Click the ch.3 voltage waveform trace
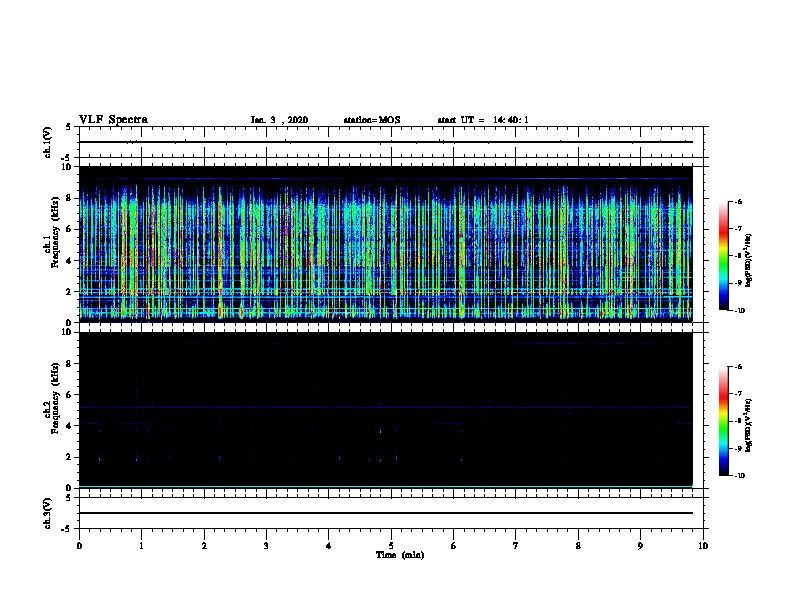 click(386, 513)
